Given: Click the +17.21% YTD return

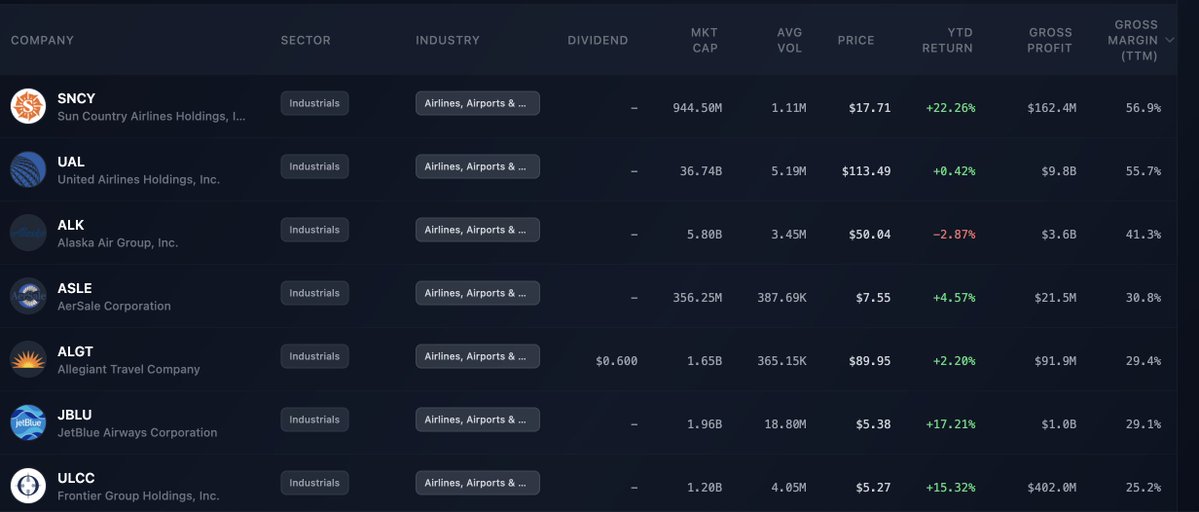Looking at the screenshot, I should (950, 425).
